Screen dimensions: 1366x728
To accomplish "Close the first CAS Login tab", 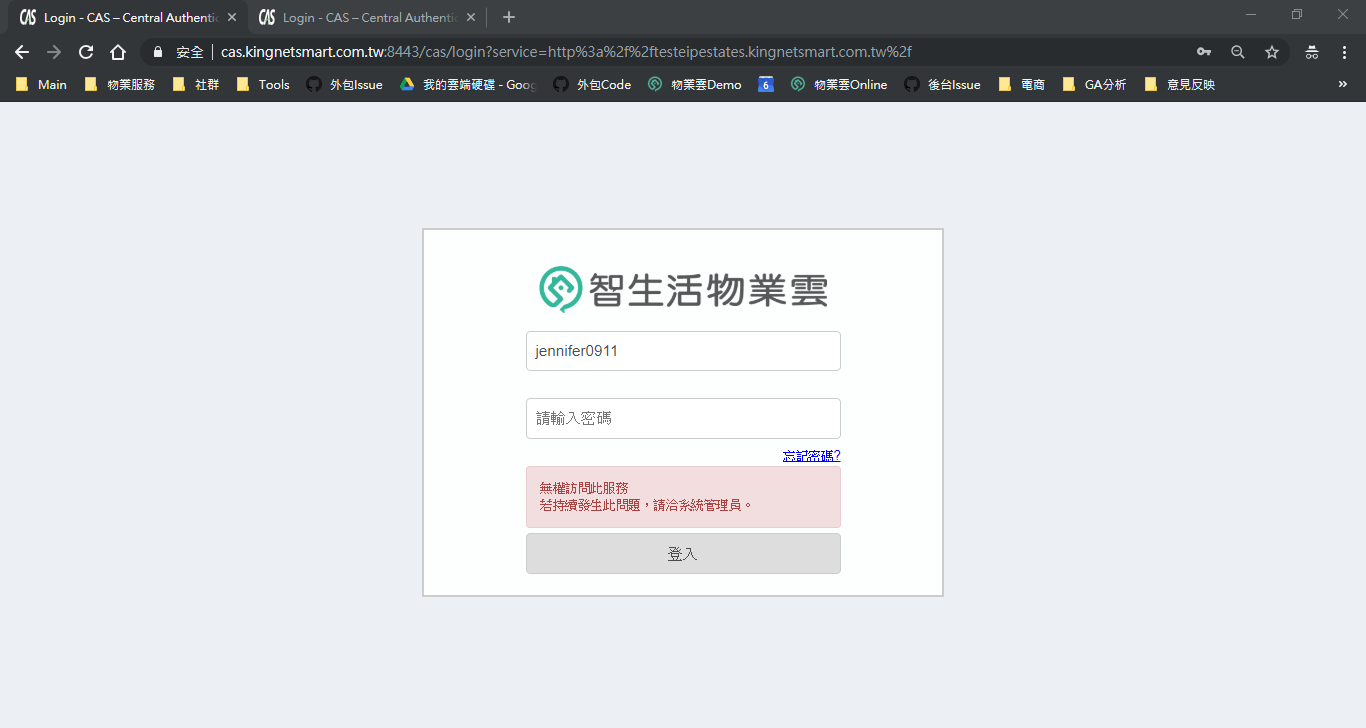I will coord(232,17).
